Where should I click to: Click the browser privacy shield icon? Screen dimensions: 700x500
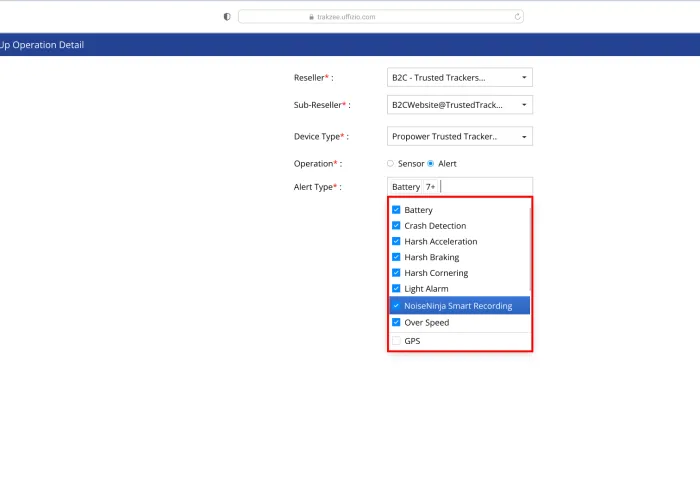tap(227, 16)
